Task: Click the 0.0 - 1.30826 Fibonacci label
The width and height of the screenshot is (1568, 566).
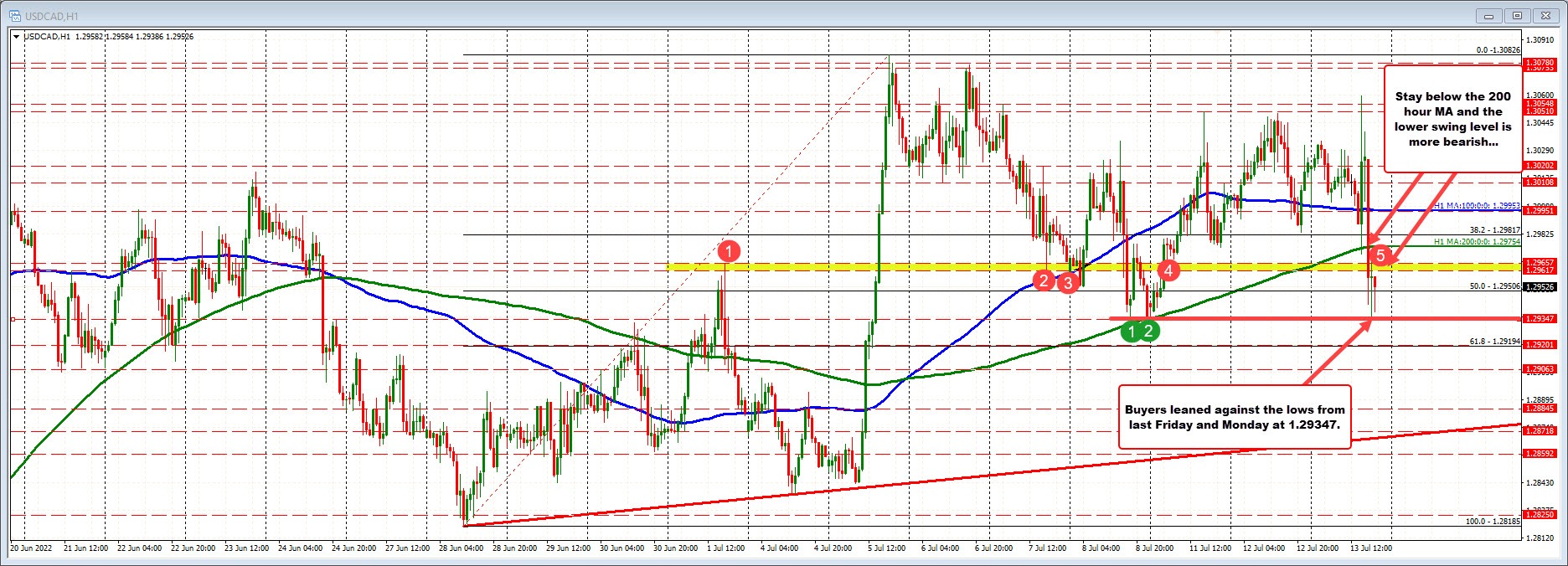Action: tap(1498, 50)
